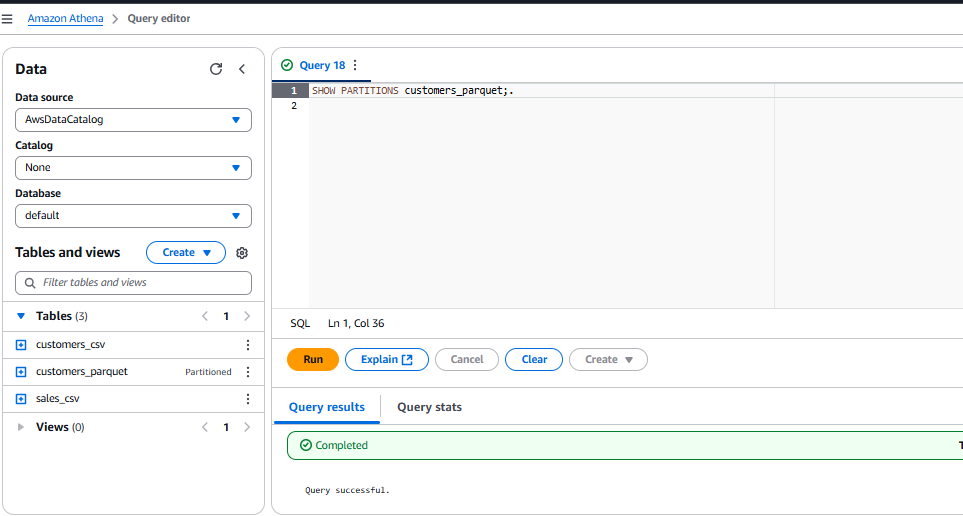Refresh the Data panel

[x=216, y=69]
